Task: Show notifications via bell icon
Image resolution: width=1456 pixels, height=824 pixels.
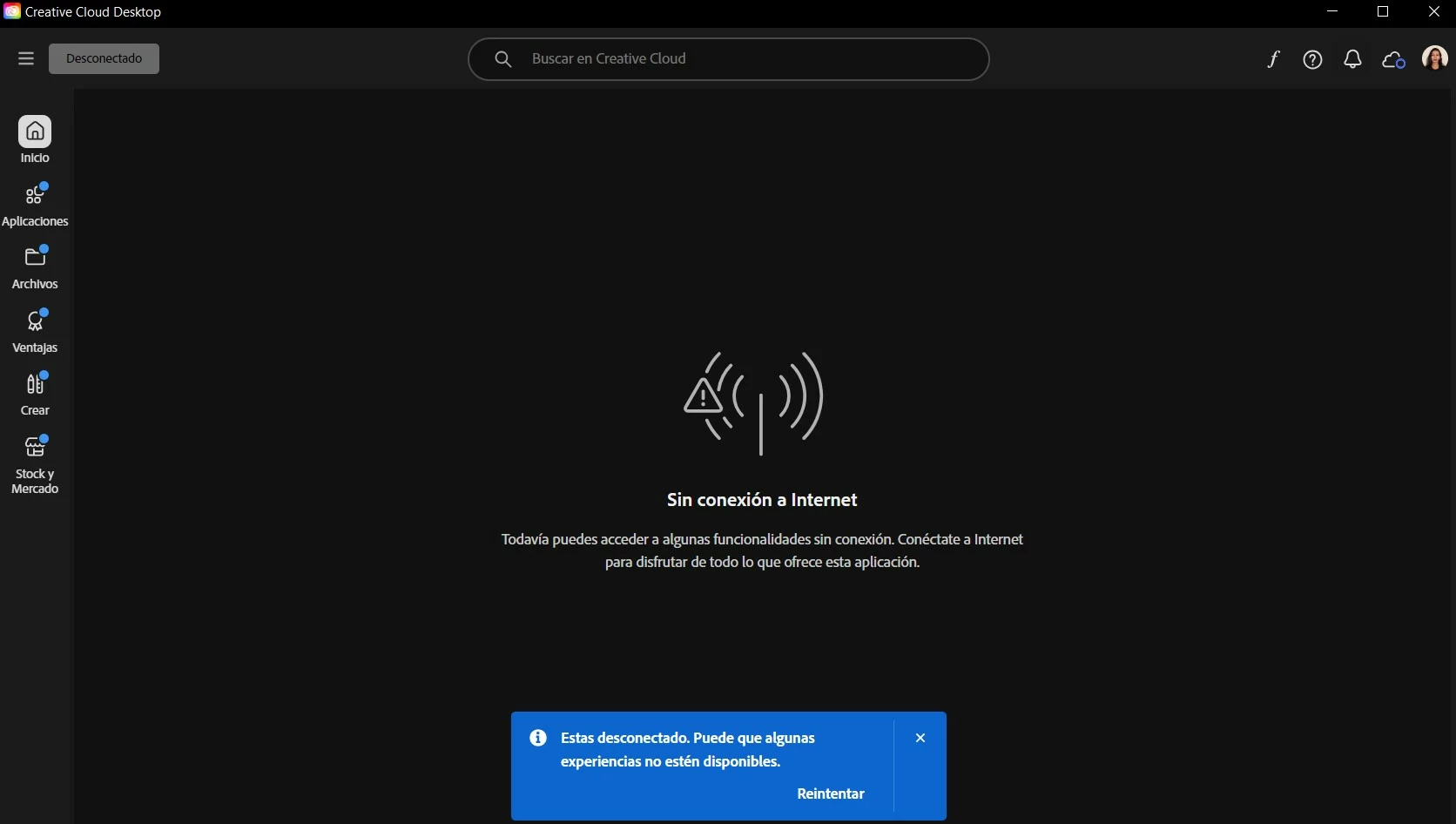Action: coord(1352,59)
